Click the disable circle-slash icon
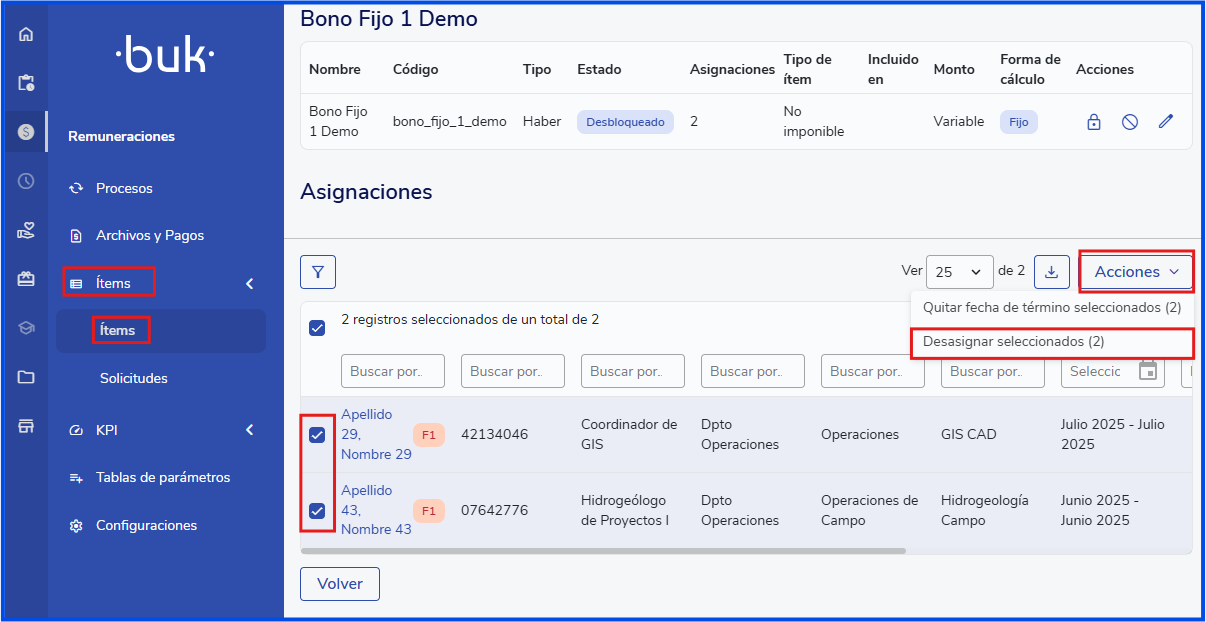The image size is (1206, 622). (1129, 122)
